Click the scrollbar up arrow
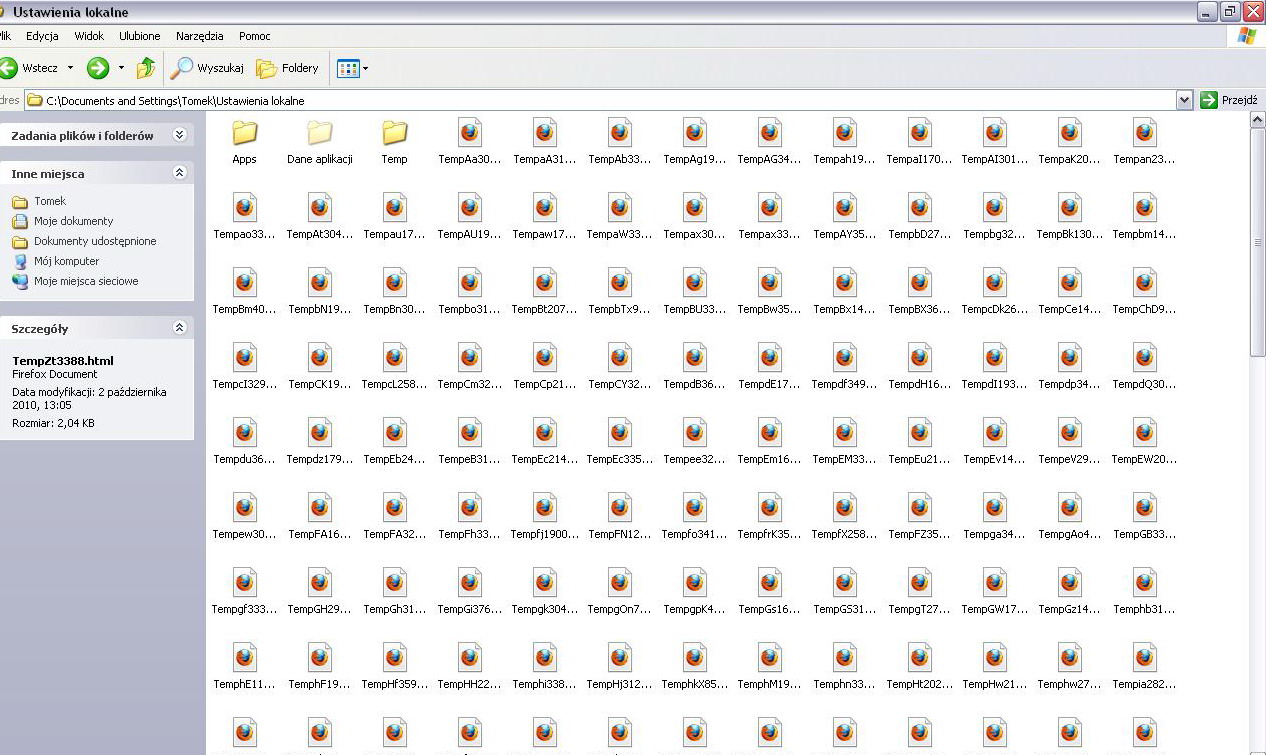The width and height of the screenshot is (1266, 755). point(1258,120)
